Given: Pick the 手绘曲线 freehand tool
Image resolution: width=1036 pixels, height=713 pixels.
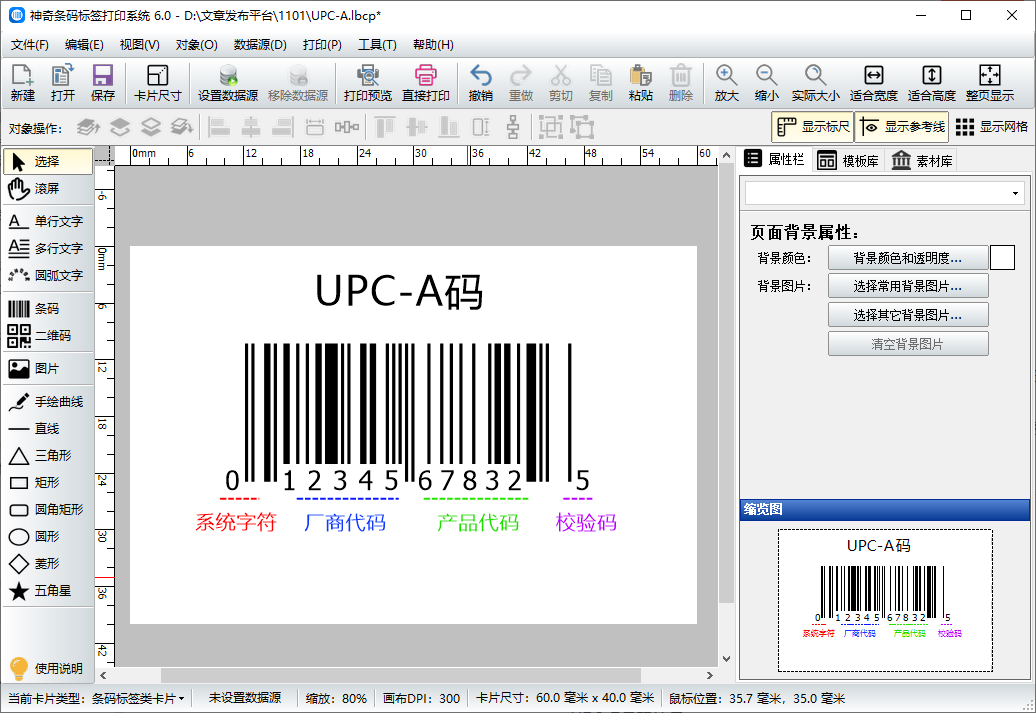Looking at the screenshot, I should pyautogui.click(x=48, y=401).
